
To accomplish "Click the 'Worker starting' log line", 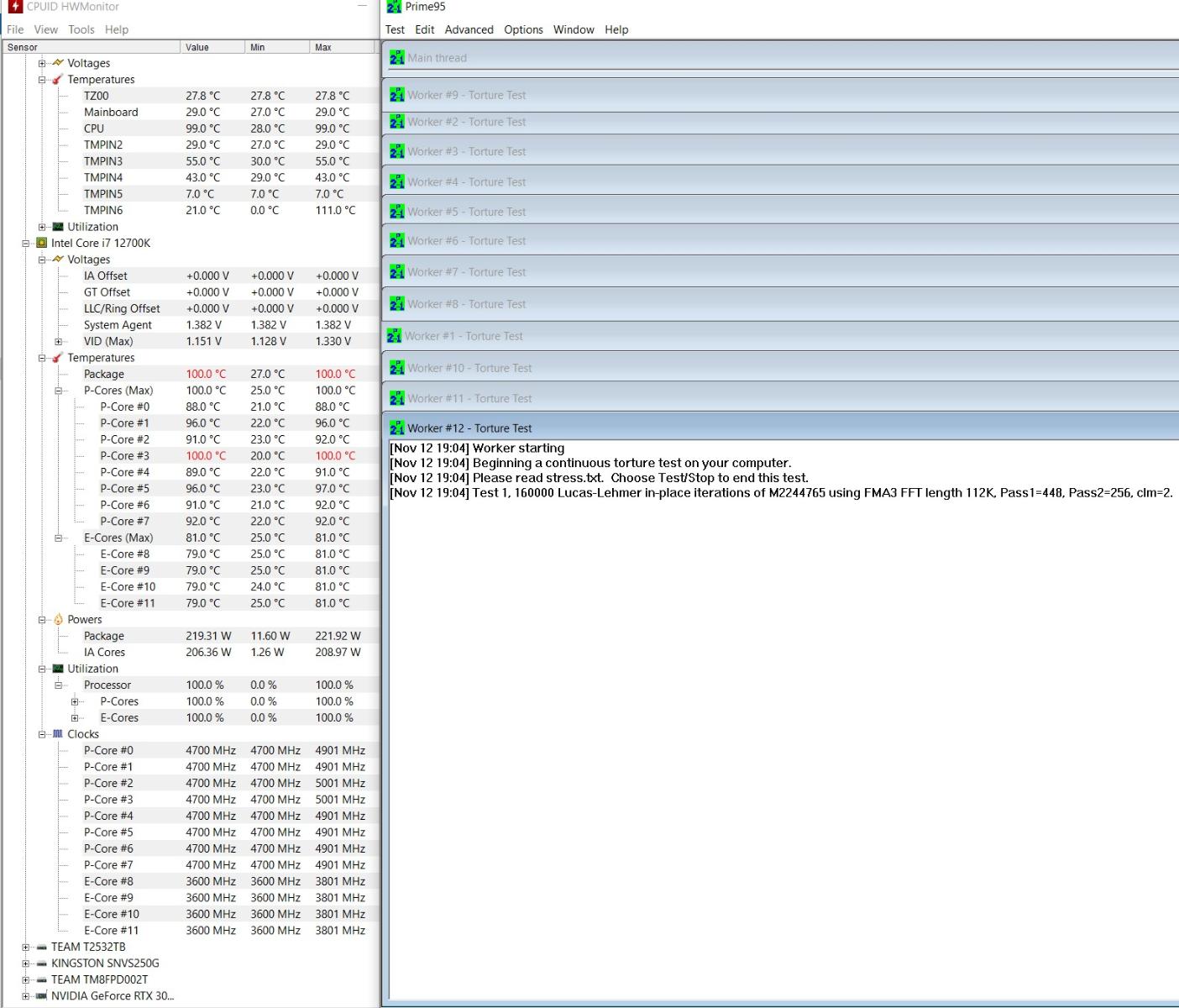I will pyautogui.click(x=477, y=449).
